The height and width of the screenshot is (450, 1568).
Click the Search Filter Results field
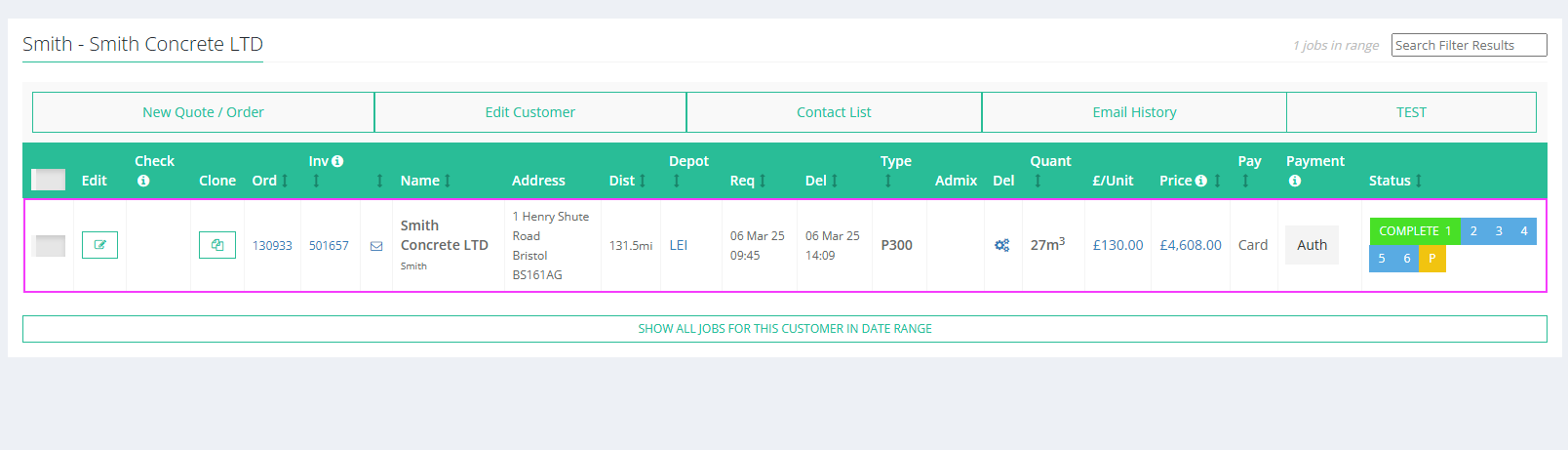tap(1469, 45)
